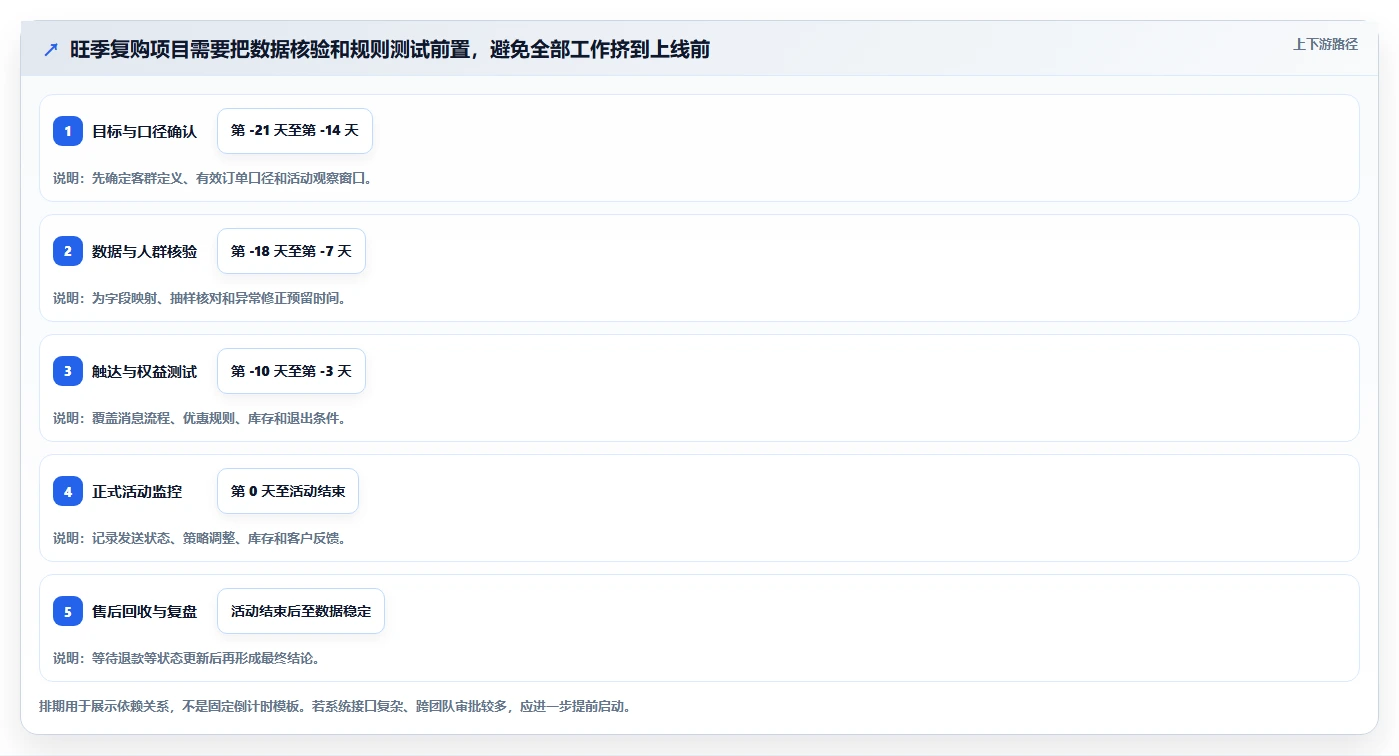Image resolution: width=1399 pixels, height=756 pixels.
Task: Click the note 覆盖消息流程、优惠规则、库存
Action: 200,418
